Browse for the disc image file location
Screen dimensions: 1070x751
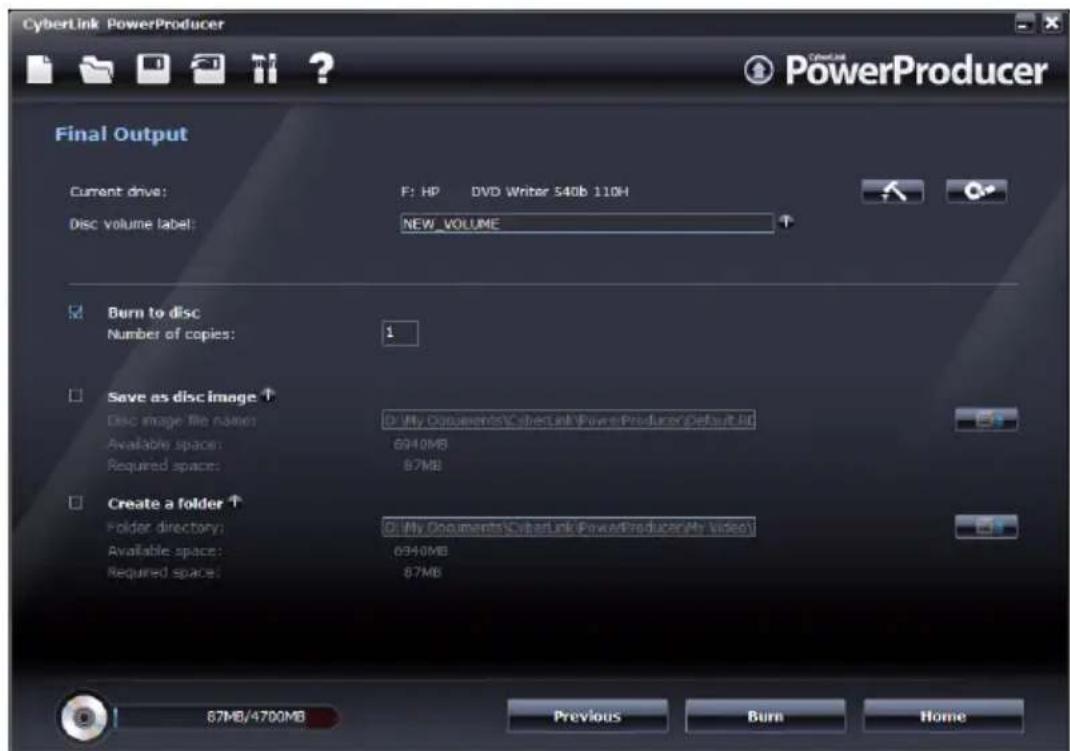(x=986, y=419)
